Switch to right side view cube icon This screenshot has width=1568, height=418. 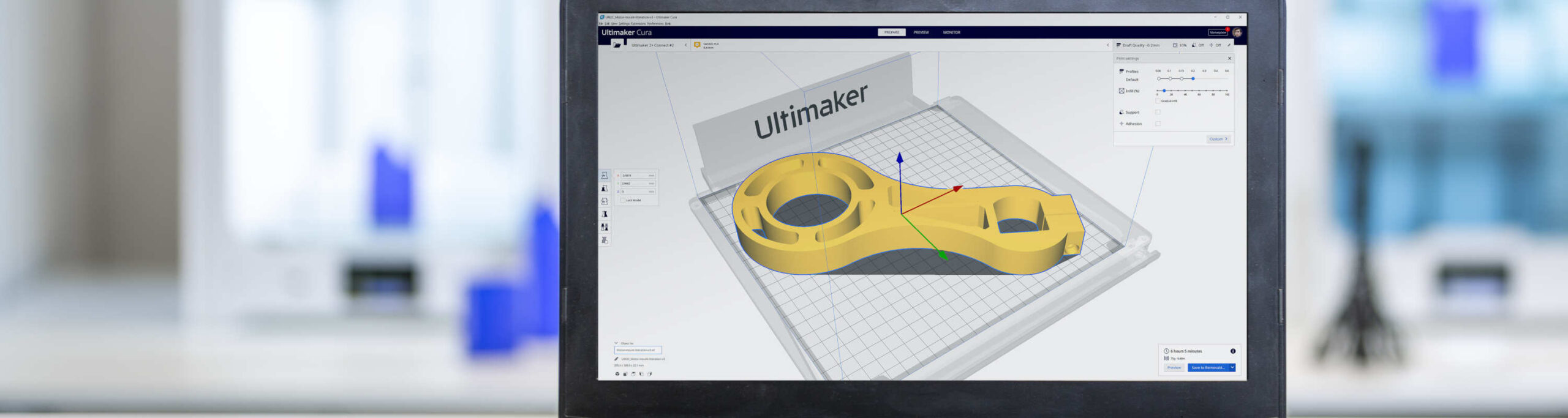coord(650,374)
